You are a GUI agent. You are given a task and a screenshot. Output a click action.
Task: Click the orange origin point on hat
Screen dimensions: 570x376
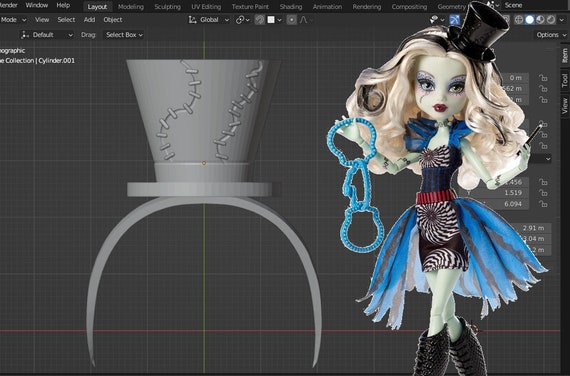(204, 163)
